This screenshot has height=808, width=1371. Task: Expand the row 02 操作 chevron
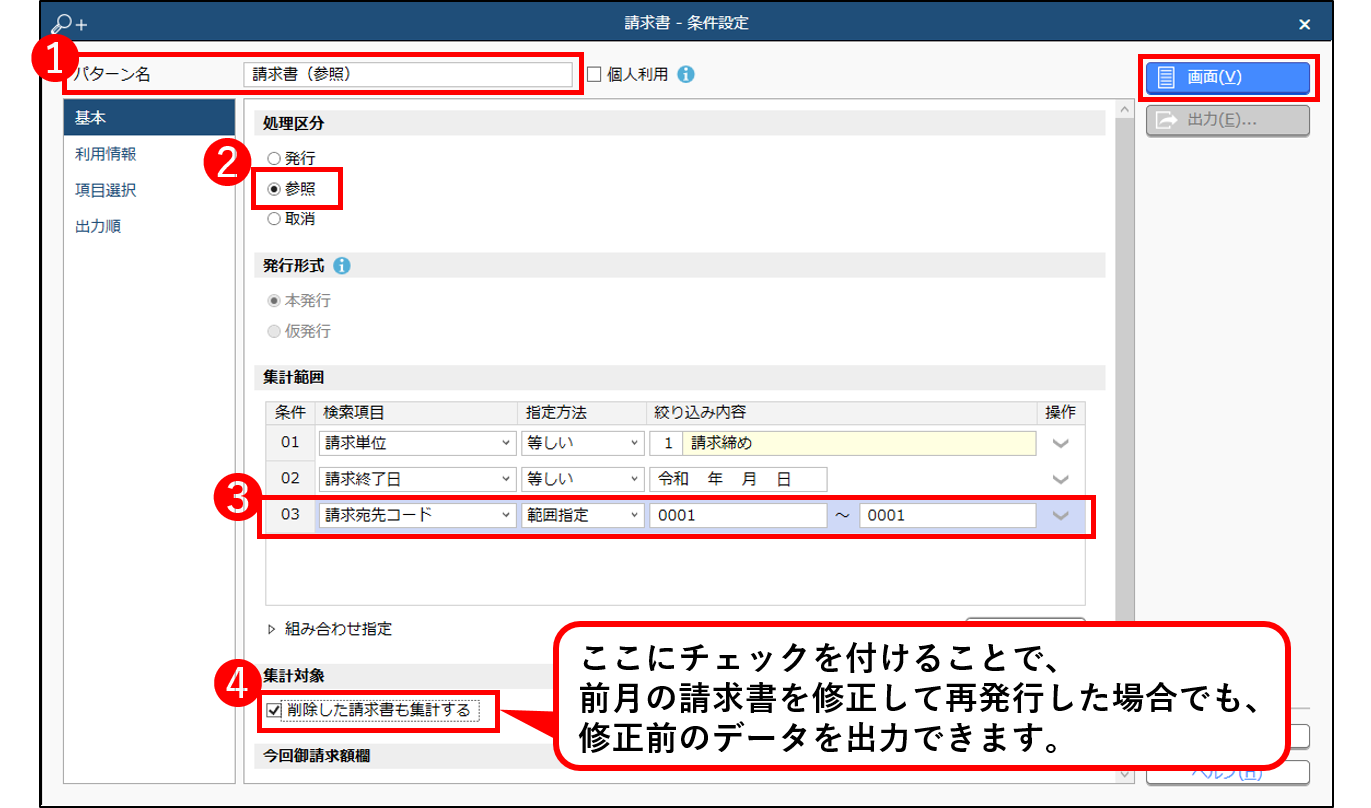[1061, 480]
